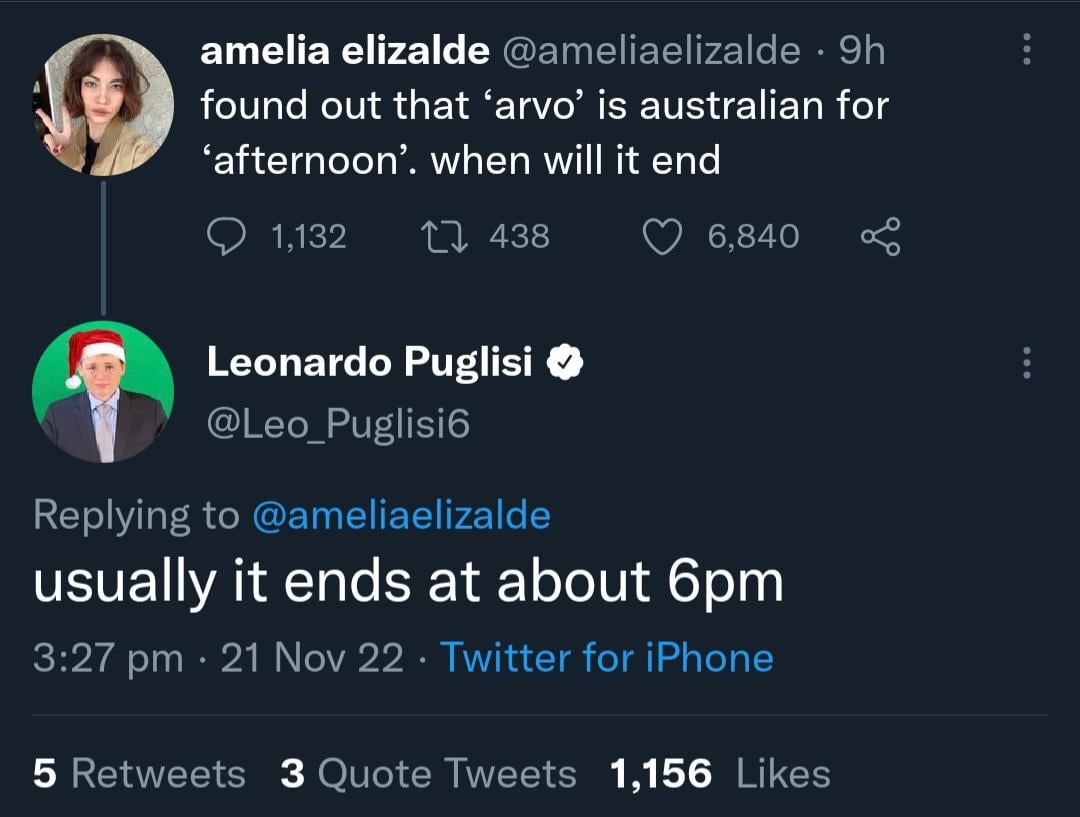The width and height of the screenshot is (1080, 817).
Task: View the 1,156 Likes list
Action: pyautogui.click(x=720, y=773)
